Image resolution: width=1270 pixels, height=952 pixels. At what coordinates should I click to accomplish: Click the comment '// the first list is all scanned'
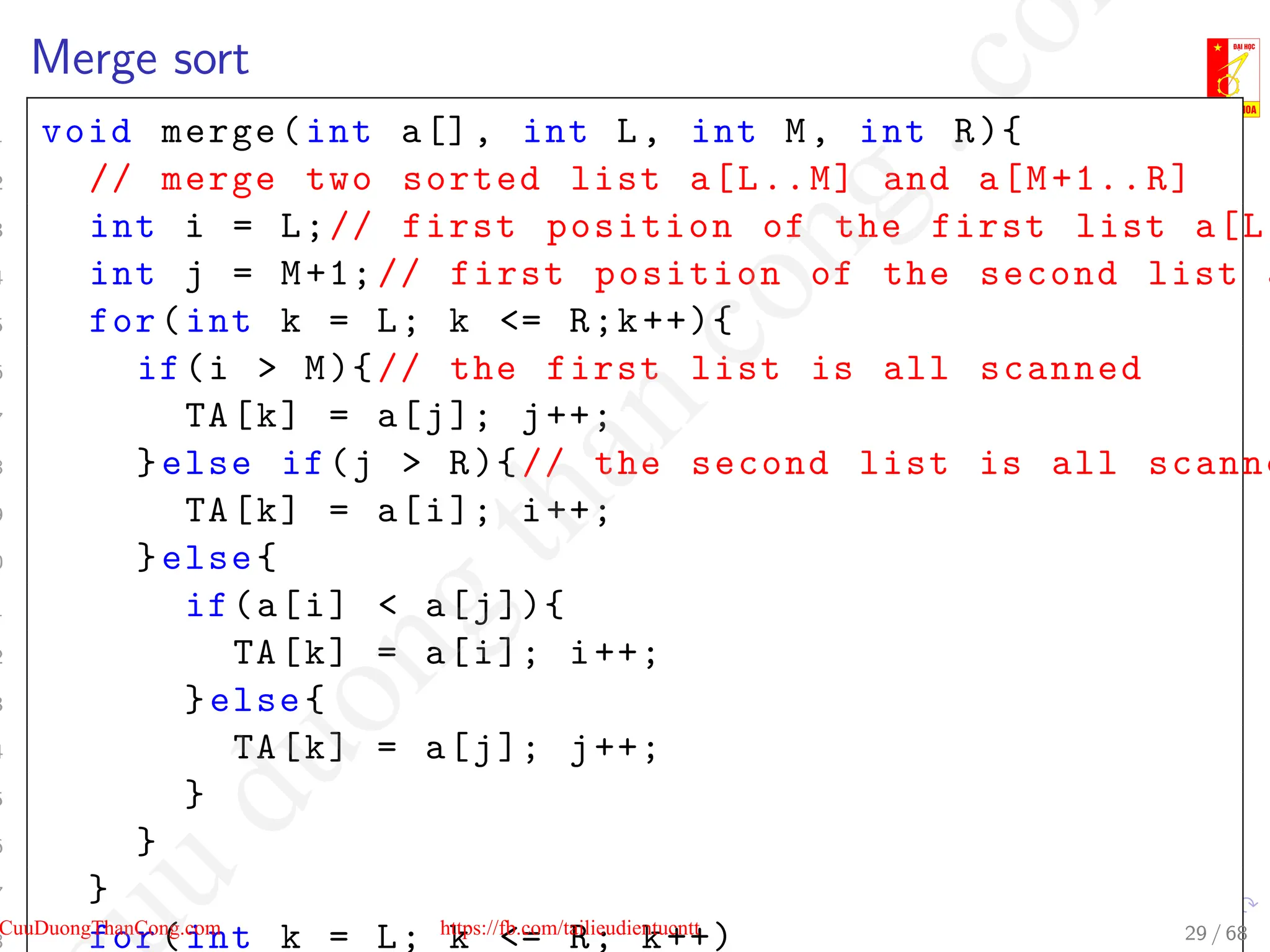pyautogui.click(x=761, y=369)
